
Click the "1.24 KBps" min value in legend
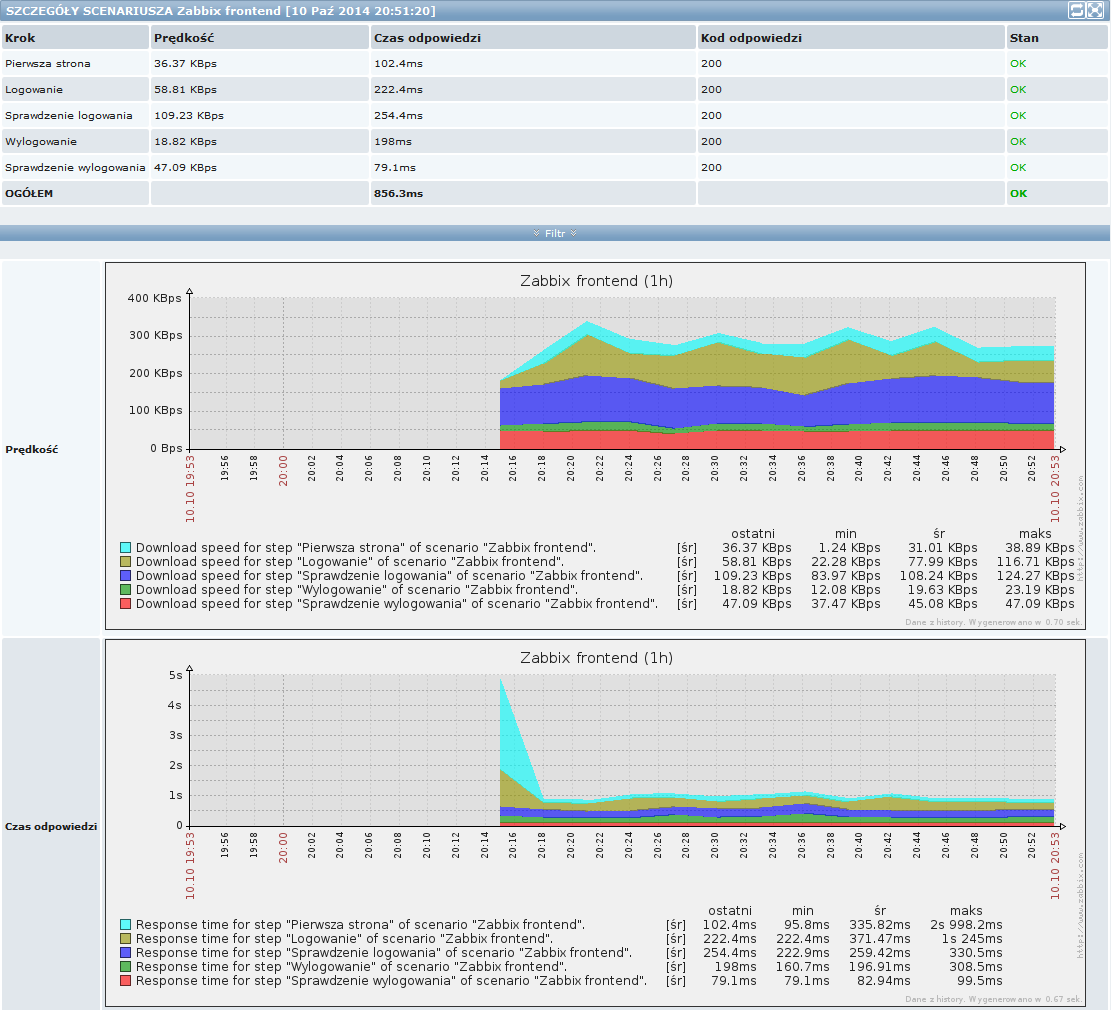(x=849, y=547)
